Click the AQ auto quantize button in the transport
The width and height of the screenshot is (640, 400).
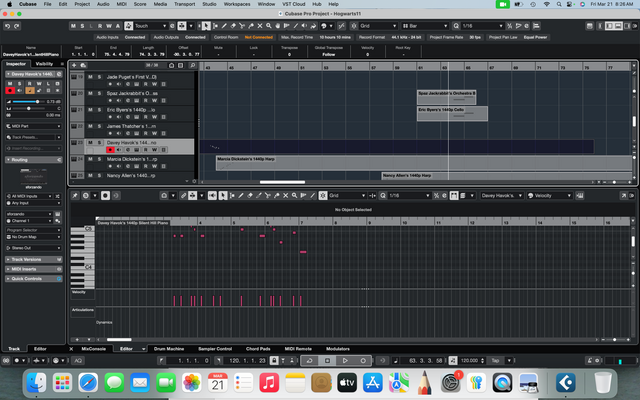(78, 361)
